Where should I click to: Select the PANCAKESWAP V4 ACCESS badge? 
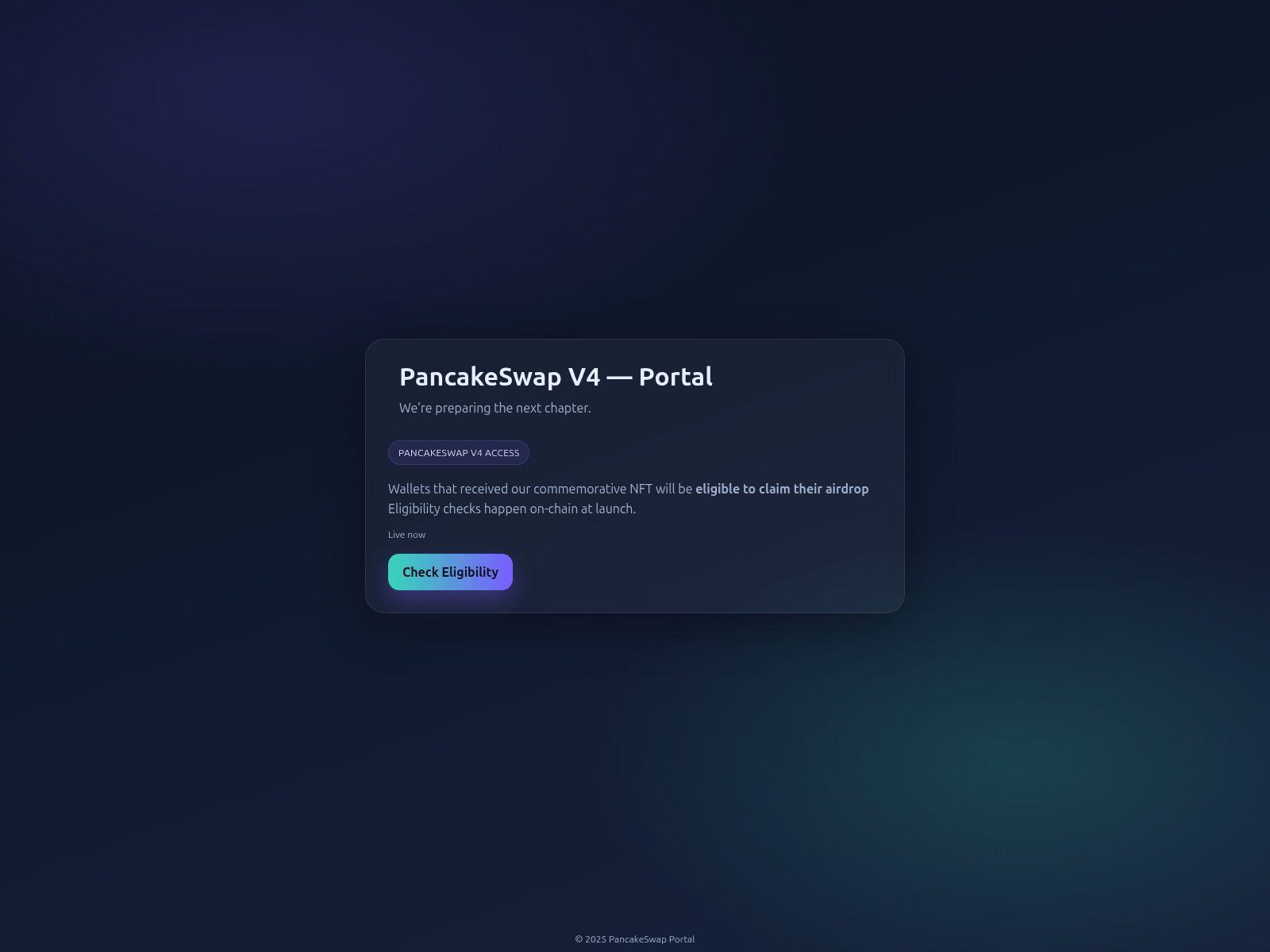pyautogui.click(x=459, y=453)
